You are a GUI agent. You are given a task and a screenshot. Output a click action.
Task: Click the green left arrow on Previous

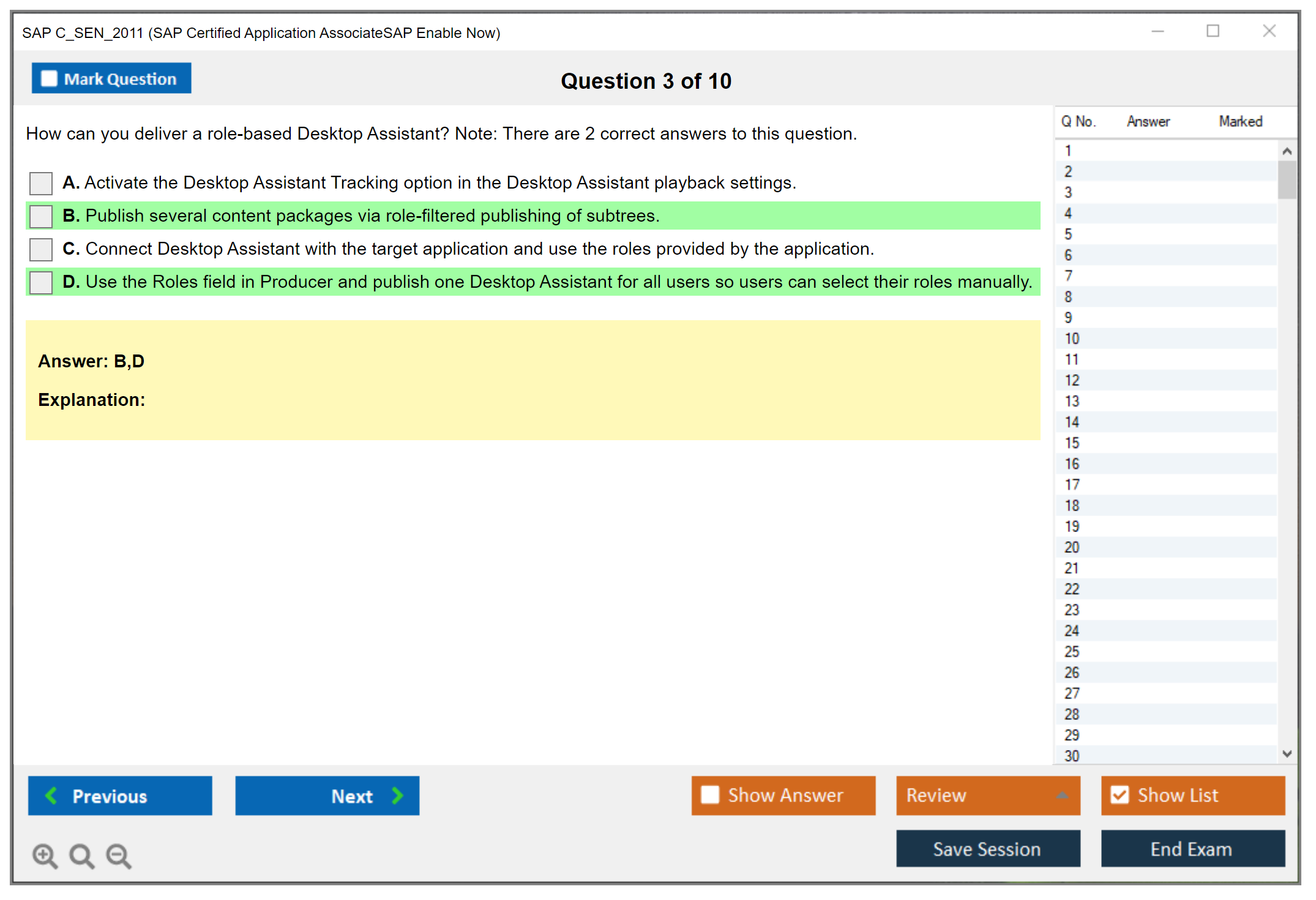[51, 795]
